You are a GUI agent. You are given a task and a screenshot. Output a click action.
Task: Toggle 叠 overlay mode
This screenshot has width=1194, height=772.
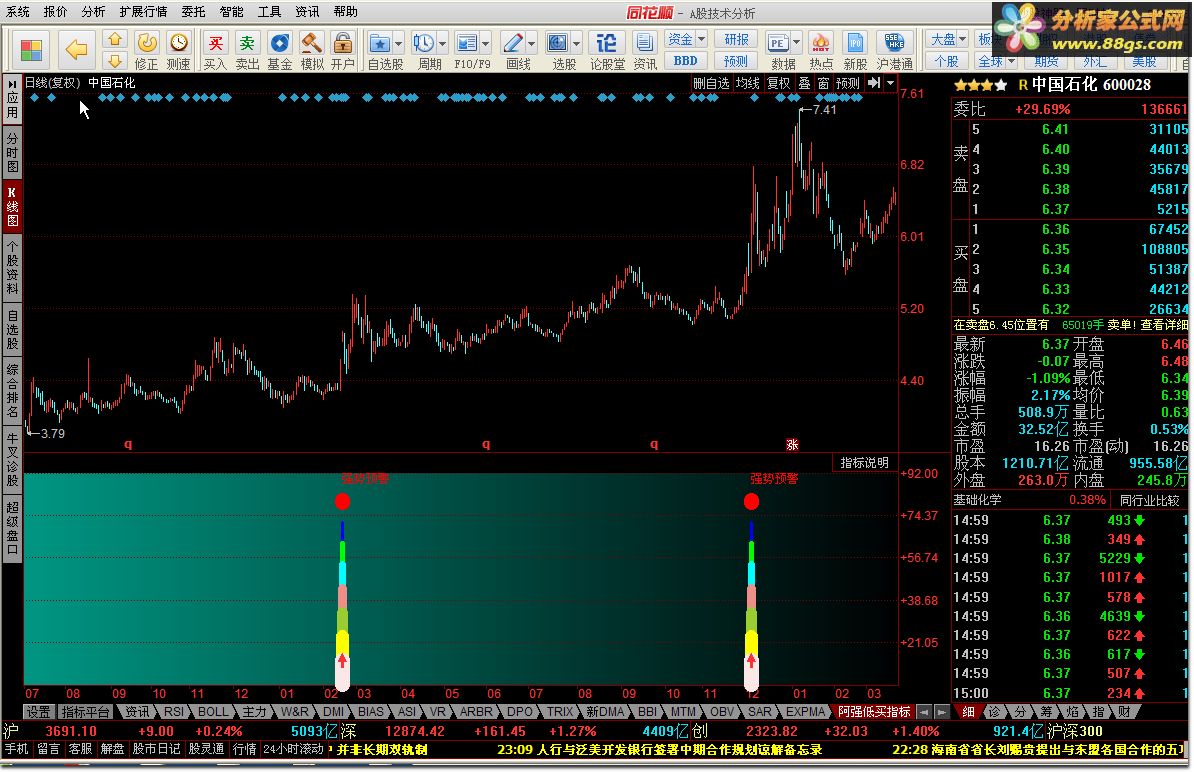(x=804, y=83)
